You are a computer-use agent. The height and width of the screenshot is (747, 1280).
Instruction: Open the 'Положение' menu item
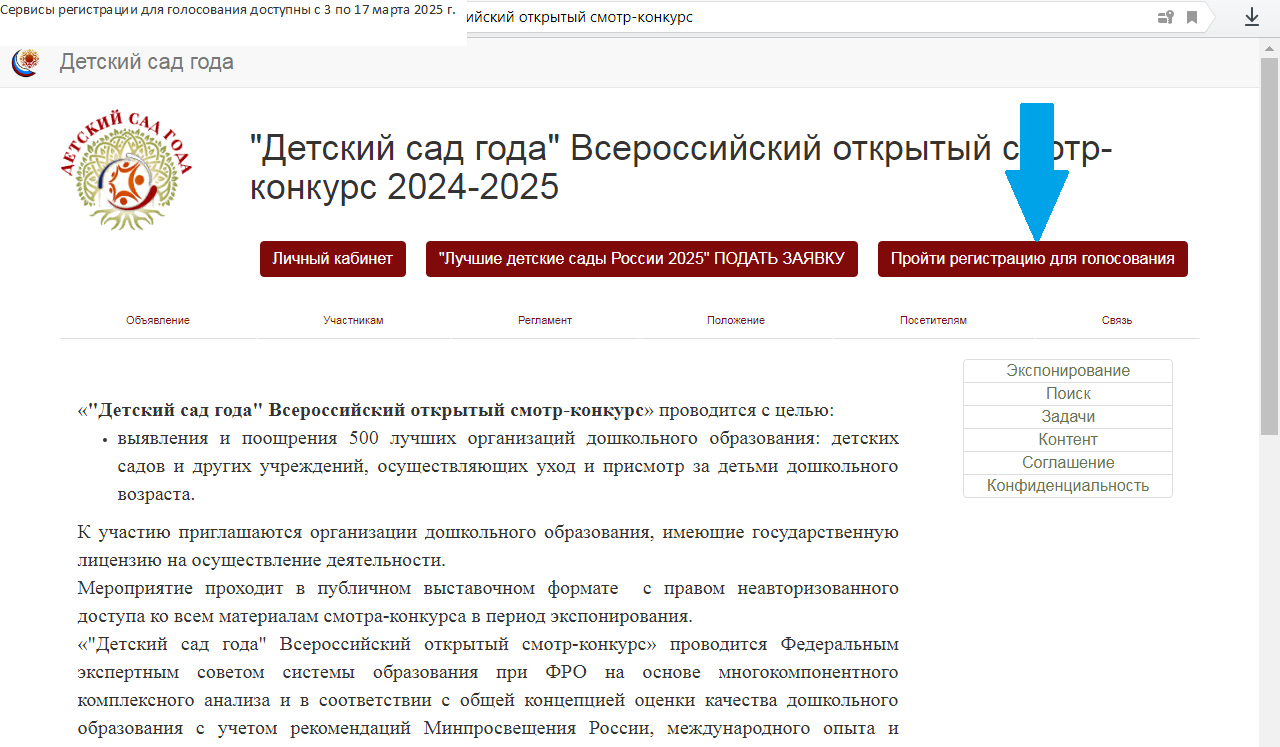click(736, 320)
